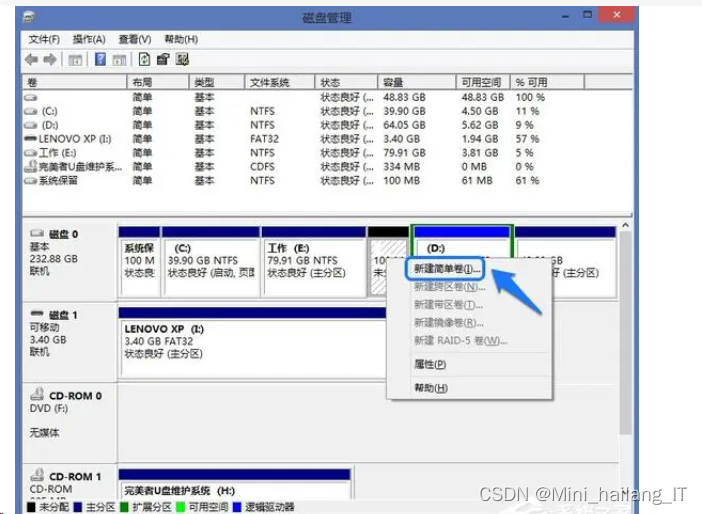702x514 pixels.
Task: Select the (D:) partition block on 磁盘 0
Action: 462,242
